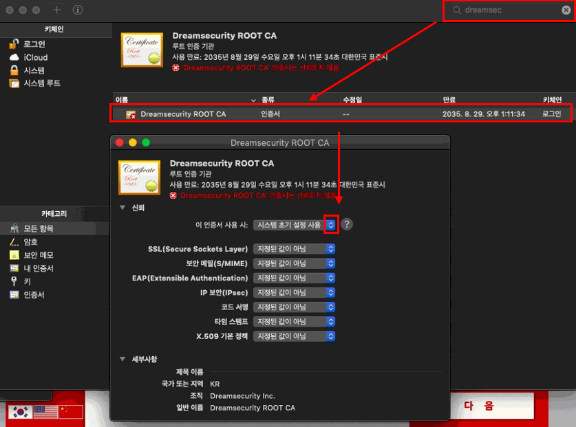The height and width of the screenshot is (427, 576).
Task: Collapse the 신뢰 section triangle
Action: point(123,208)
